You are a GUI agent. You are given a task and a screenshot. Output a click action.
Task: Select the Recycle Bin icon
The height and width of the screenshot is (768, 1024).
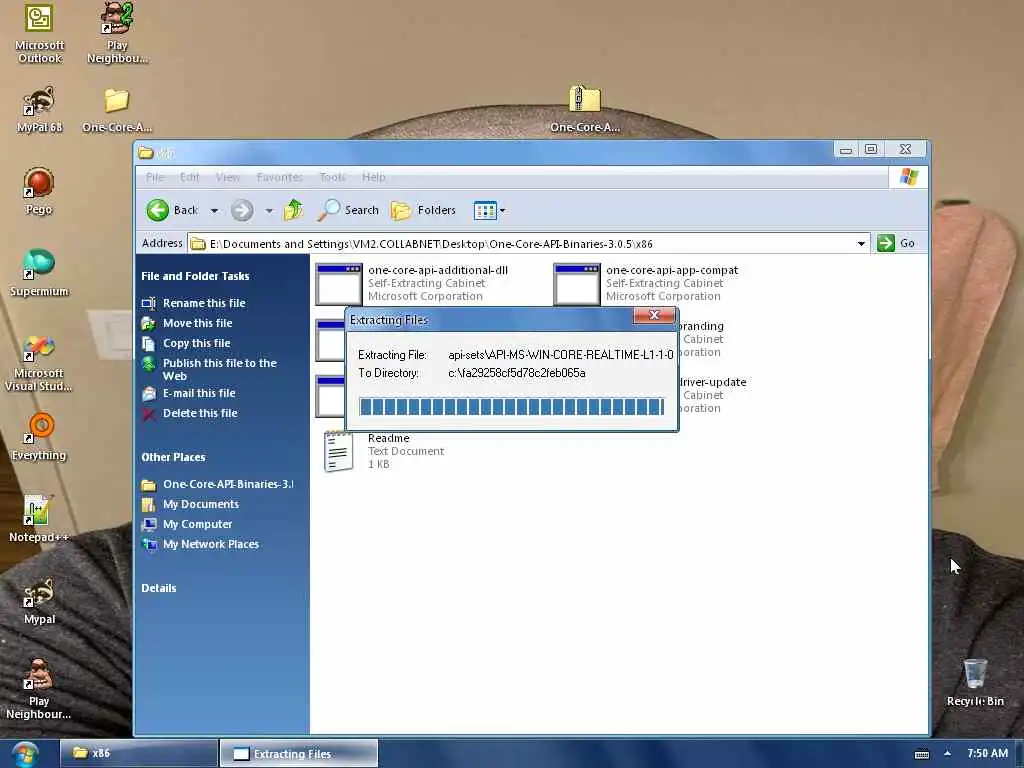[x=975, y=682]
